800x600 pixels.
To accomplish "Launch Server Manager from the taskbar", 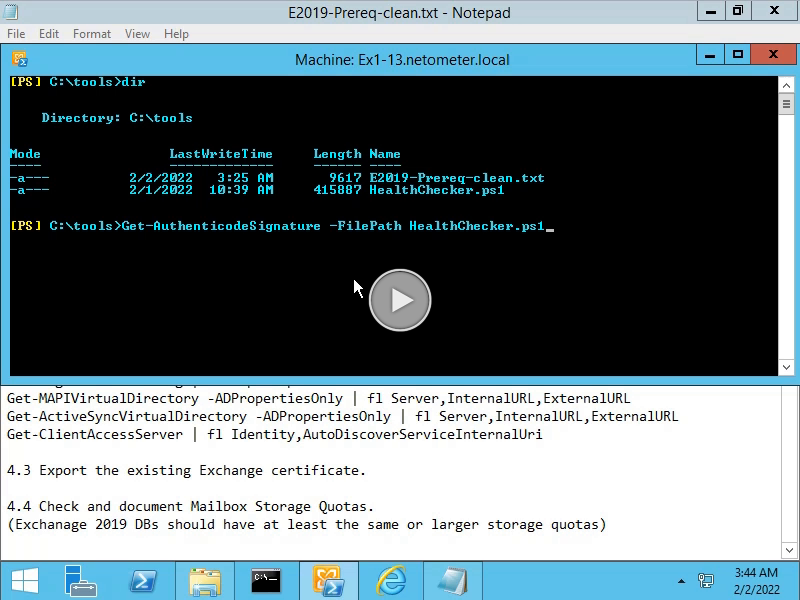I will click(79, 580).
